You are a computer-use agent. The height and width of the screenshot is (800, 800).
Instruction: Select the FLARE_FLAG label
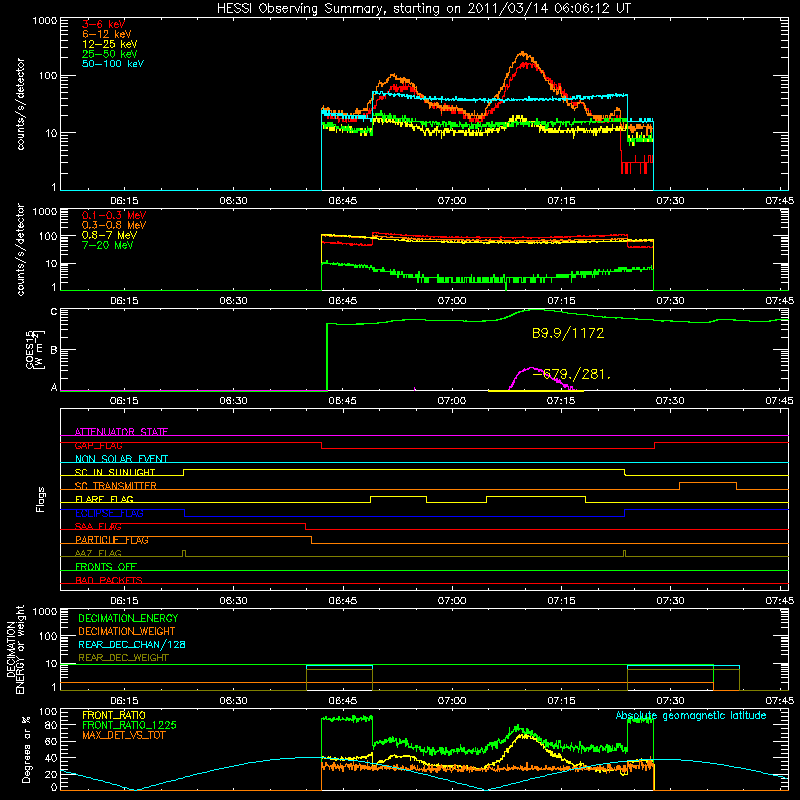(x=104, y=499)
